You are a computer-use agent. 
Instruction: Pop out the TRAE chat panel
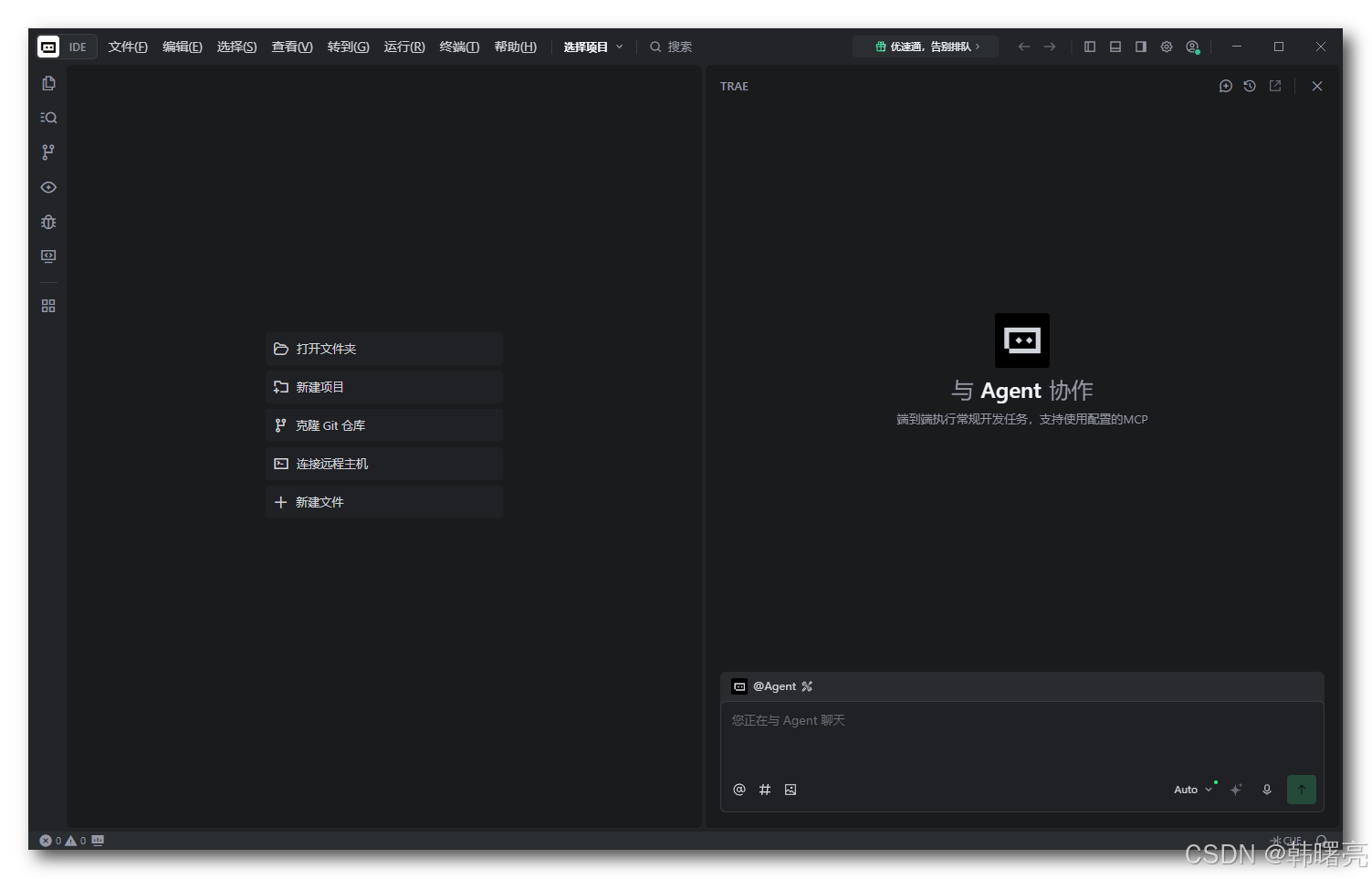1275,86
